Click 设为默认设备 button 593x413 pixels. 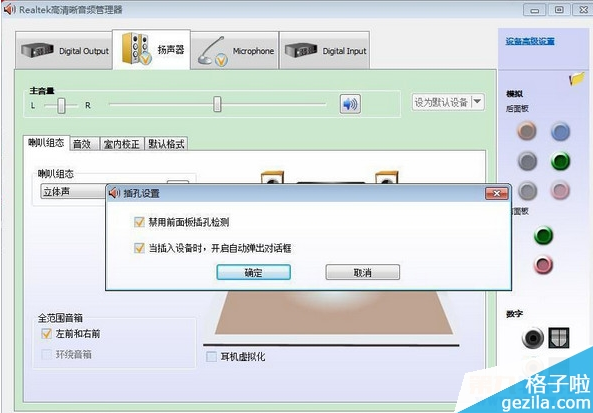click(441, 102)
